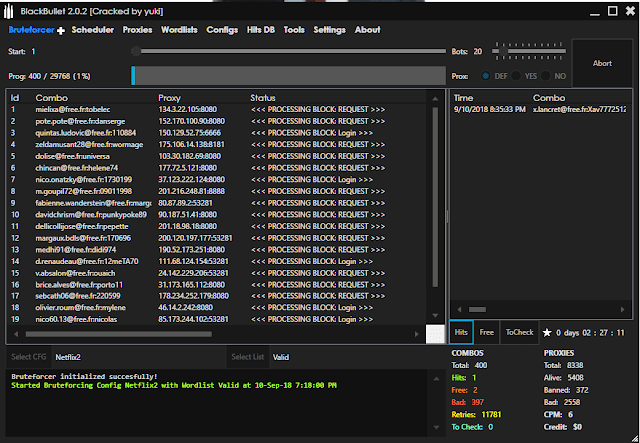Click the Bots count slider handle
The width and height of the screenshot is (640, 443).
pos(503,51)
